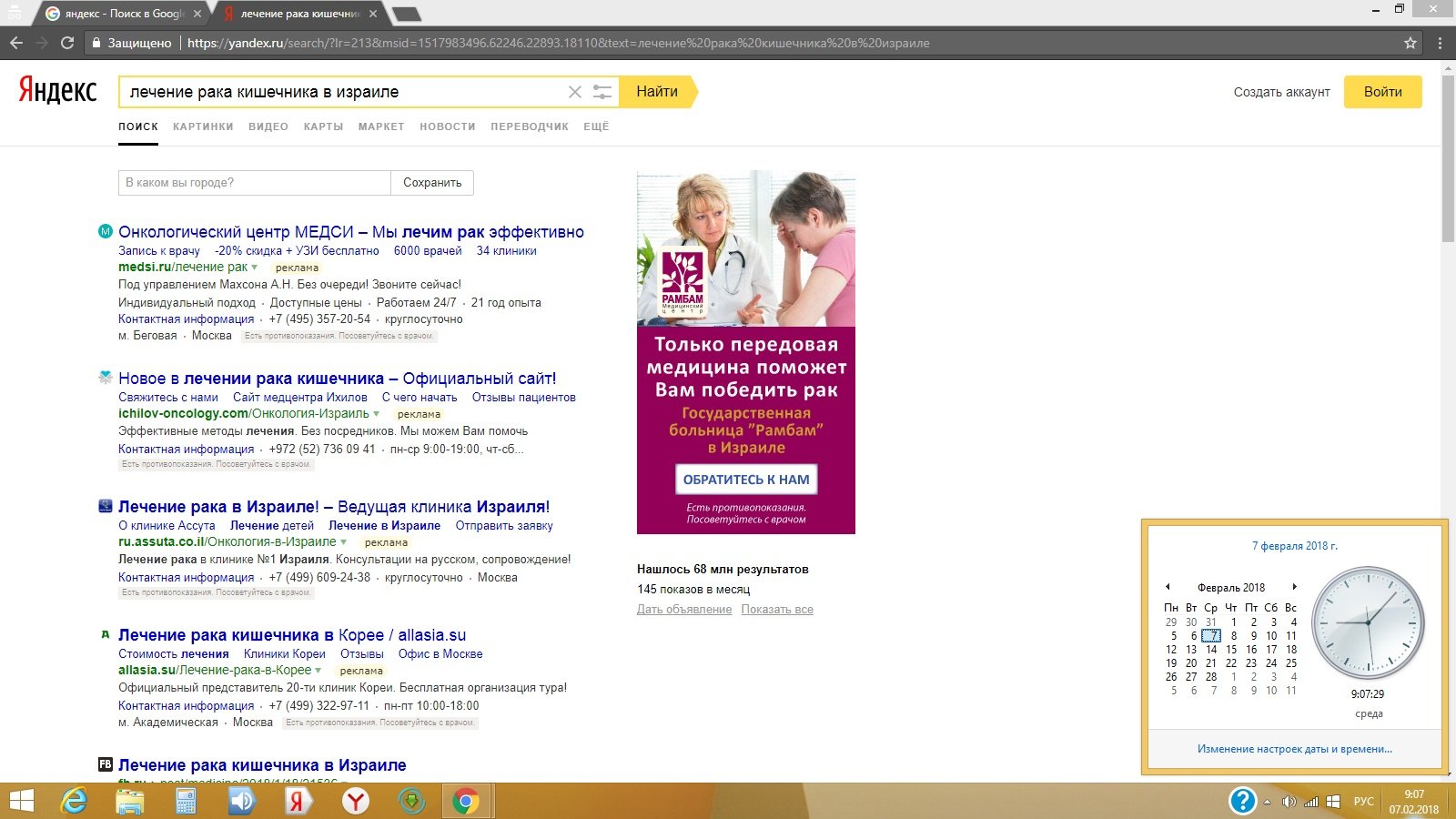Click Отзывы пациентов sitelink
This screenshot has width=1456, height=819.
click(523, 398)
